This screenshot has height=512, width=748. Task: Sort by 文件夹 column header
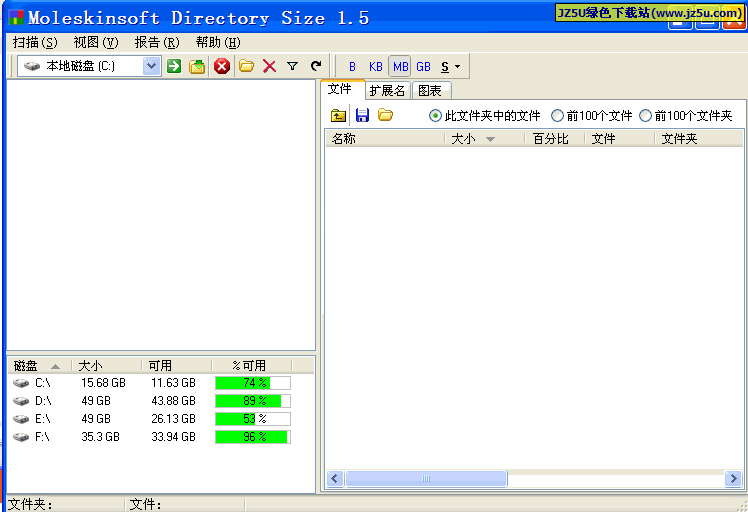click(x=699, y=139)
